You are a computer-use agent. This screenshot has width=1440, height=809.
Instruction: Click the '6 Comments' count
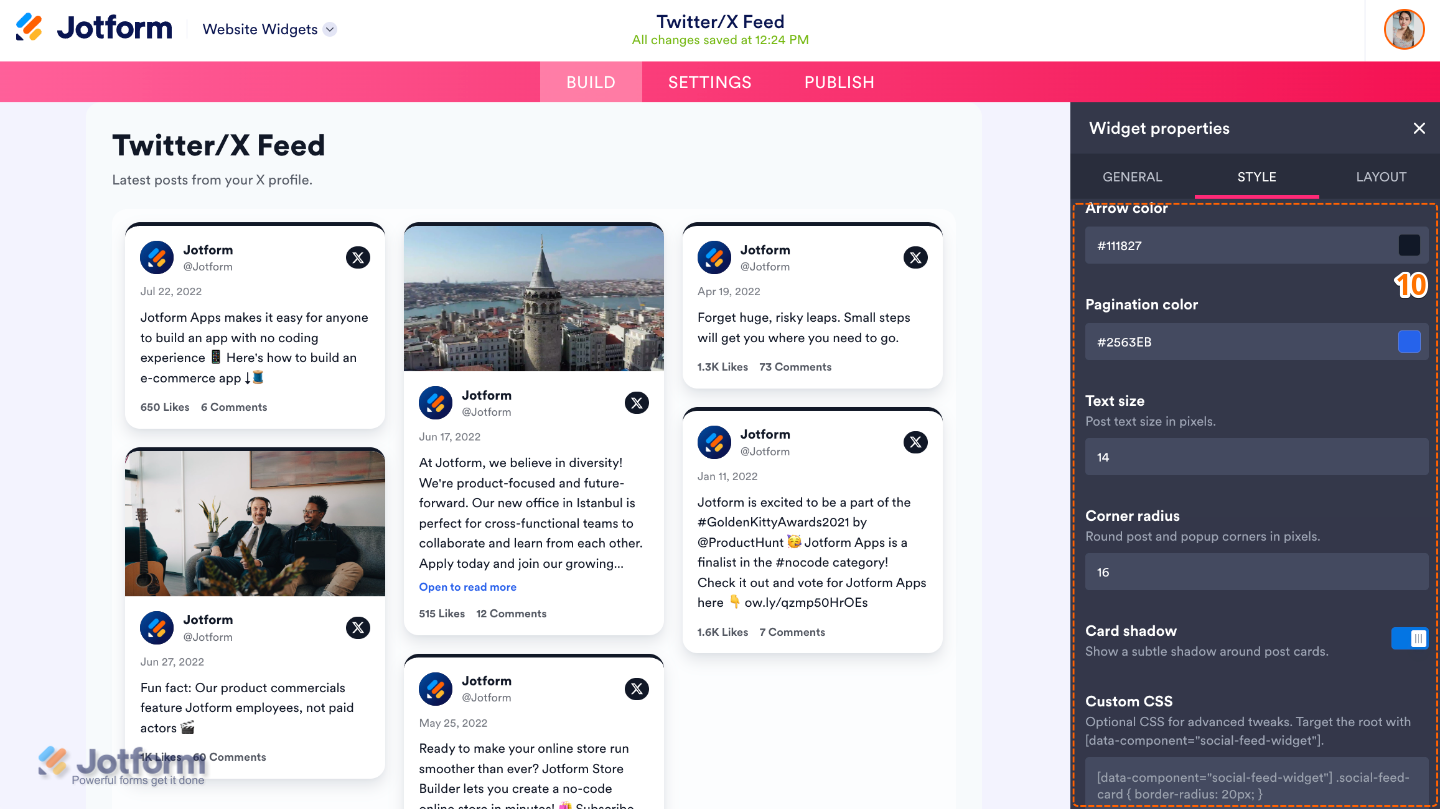point(234,407)
